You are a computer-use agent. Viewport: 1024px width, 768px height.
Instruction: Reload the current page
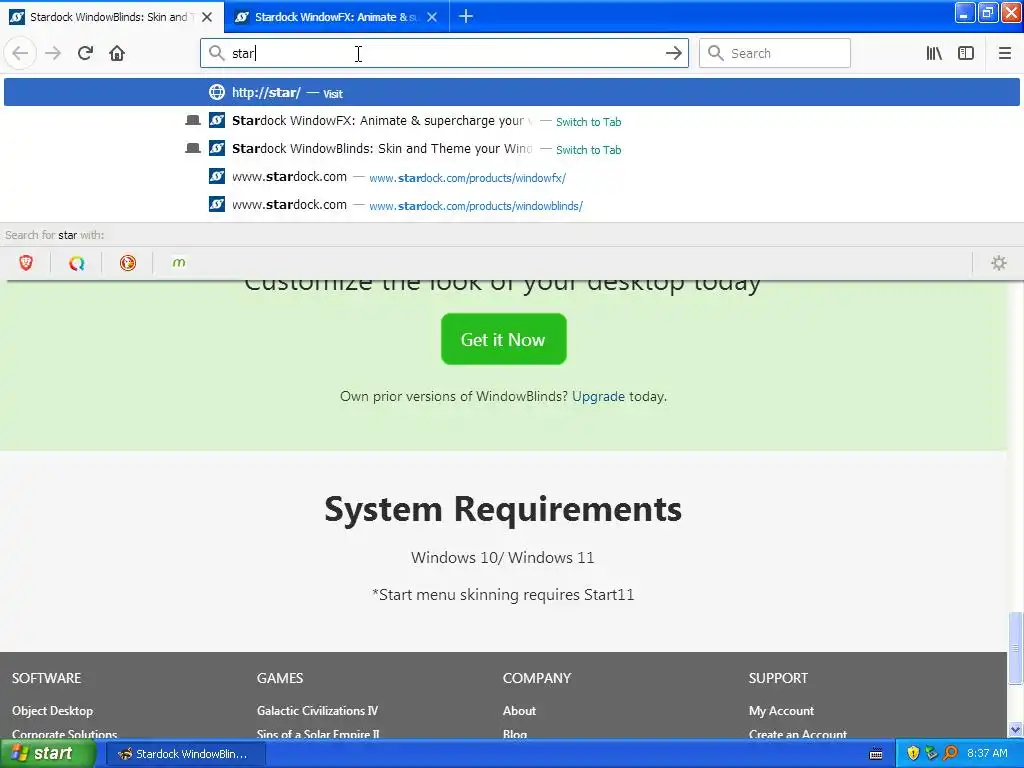click(x=85, y=54)
